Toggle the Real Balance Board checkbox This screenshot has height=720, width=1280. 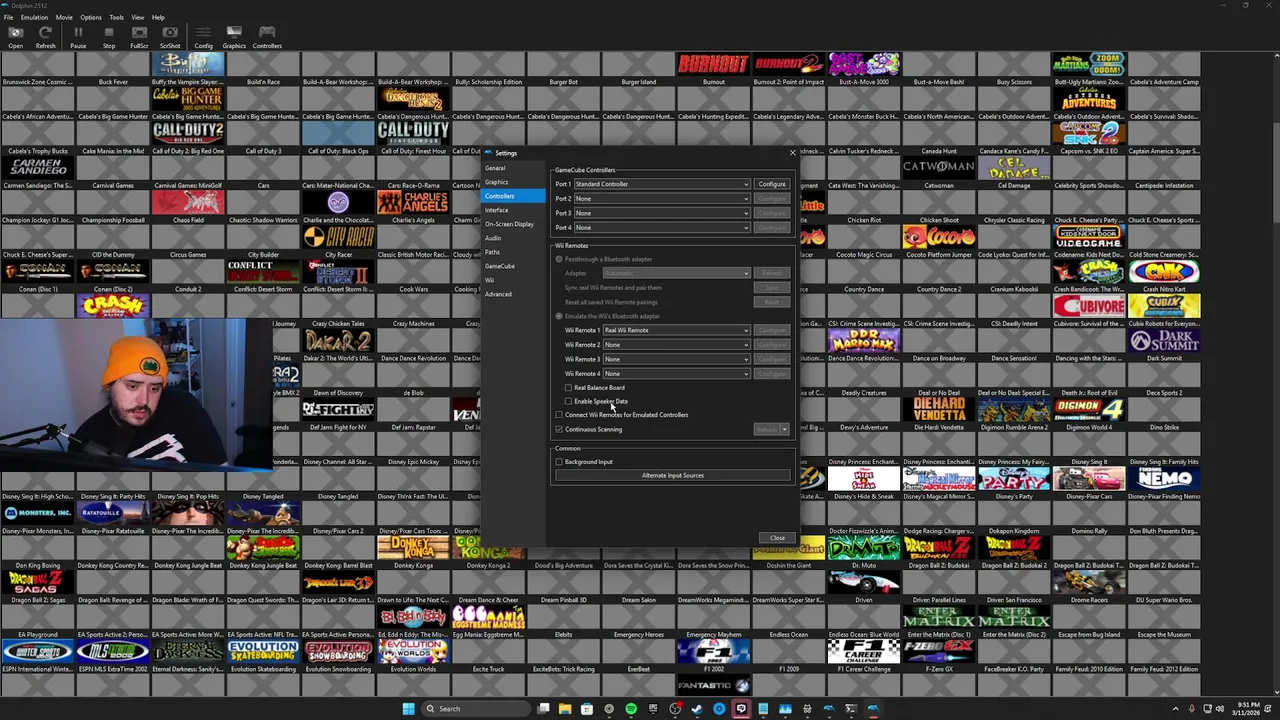point(569,388)
